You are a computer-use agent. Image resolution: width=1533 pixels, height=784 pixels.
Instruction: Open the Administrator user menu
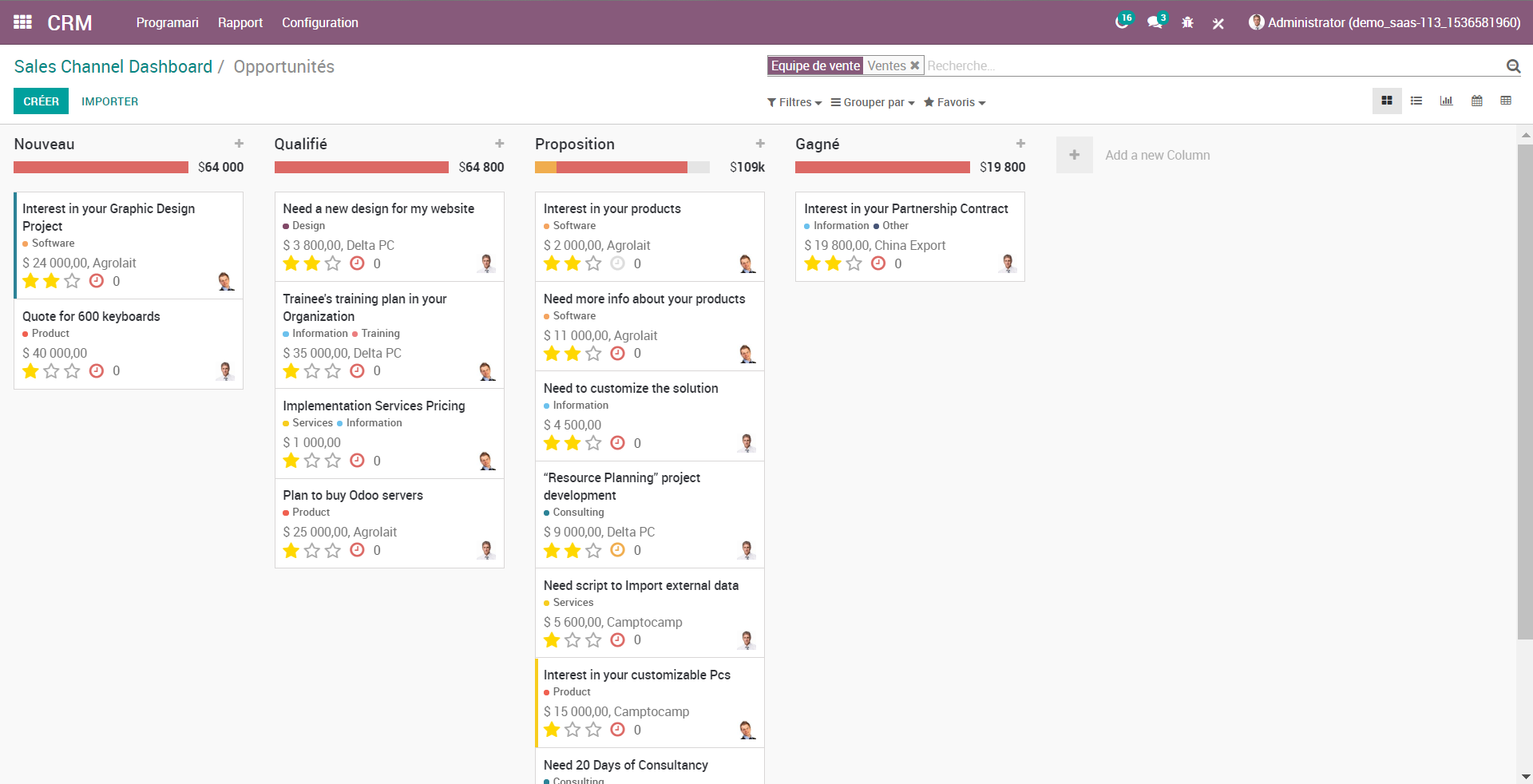[1384, 22]
